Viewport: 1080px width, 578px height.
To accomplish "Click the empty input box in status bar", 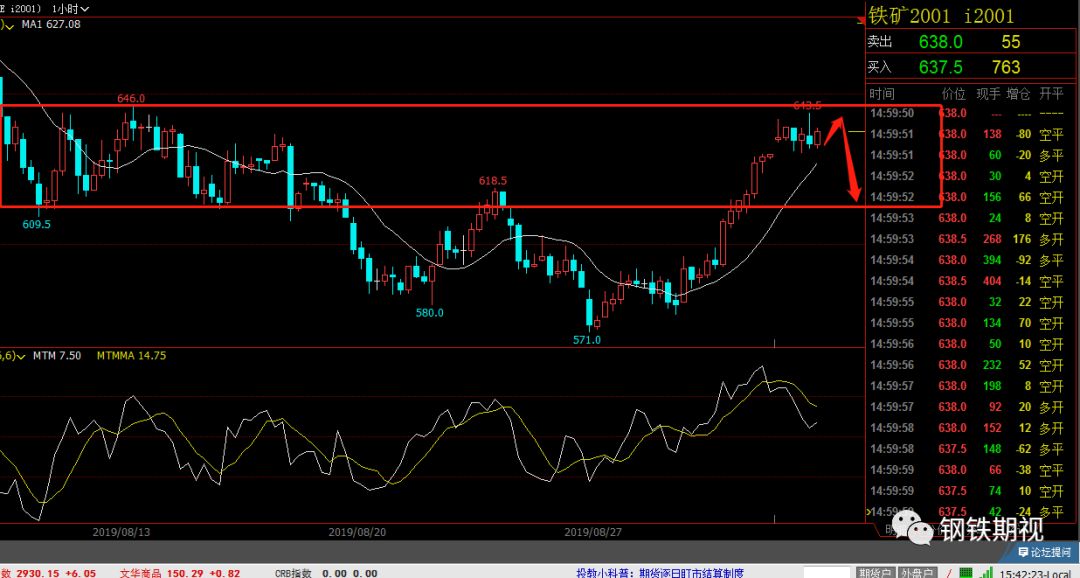I will coord(827,572).
